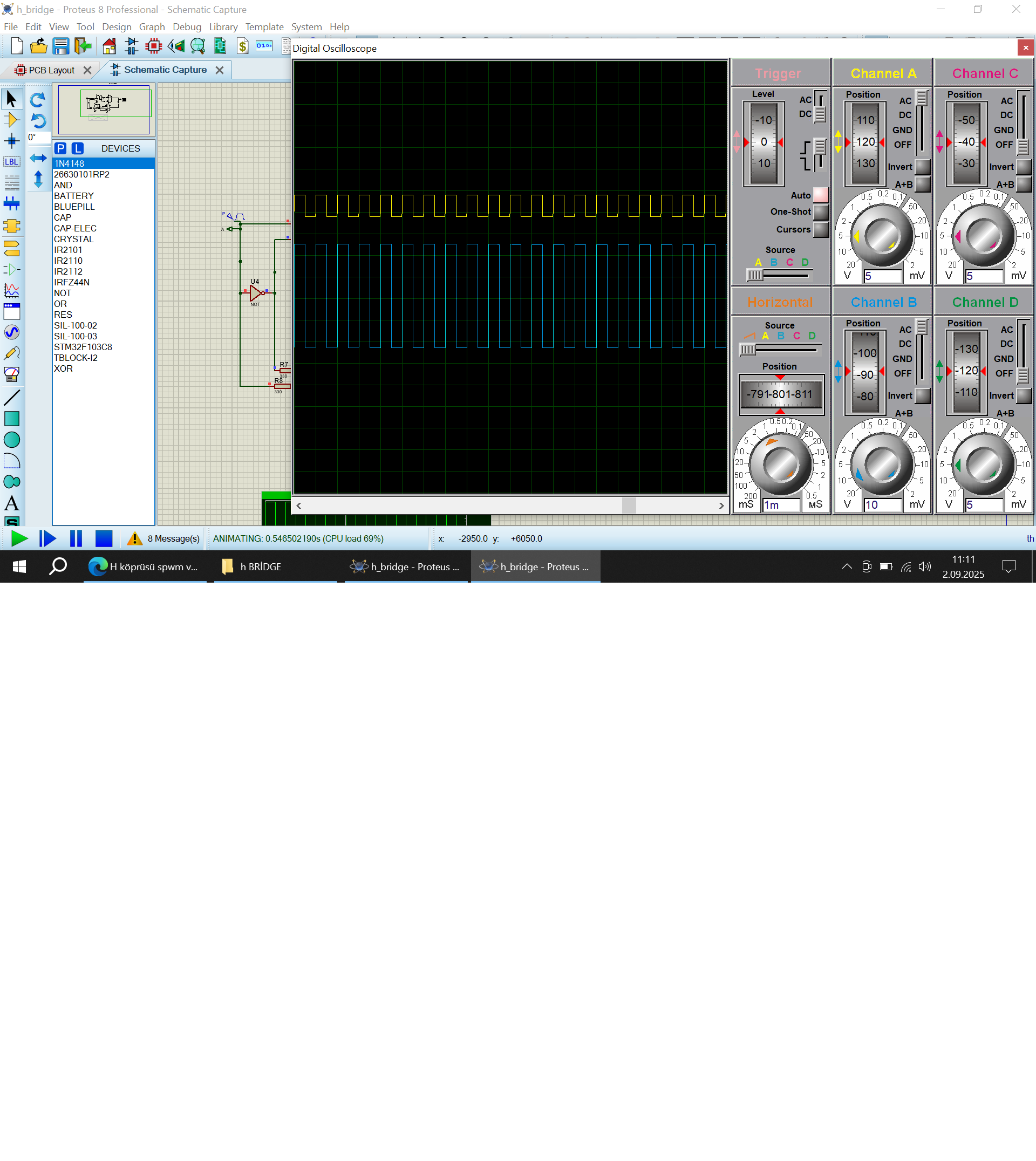
Task: Click the P pick devices button
Action: 60,148
